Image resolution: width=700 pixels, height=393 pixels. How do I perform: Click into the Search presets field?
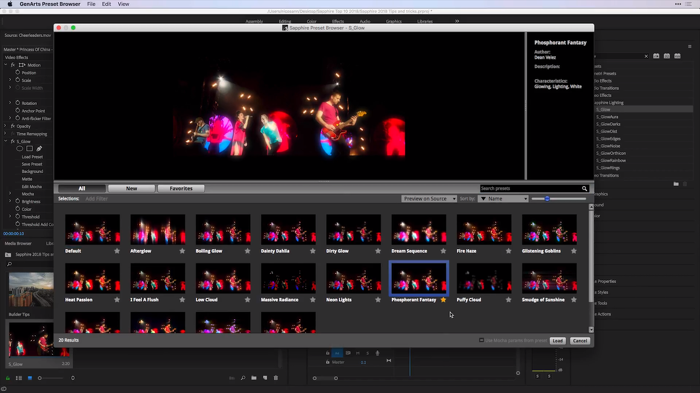tap(530, 188)
